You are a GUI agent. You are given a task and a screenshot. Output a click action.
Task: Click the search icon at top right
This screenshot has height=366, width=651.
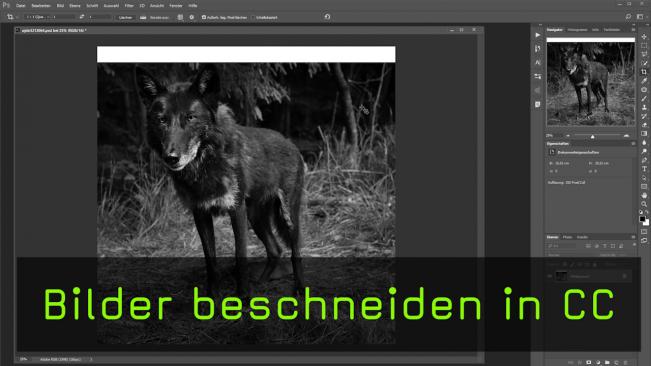point(628,17)
